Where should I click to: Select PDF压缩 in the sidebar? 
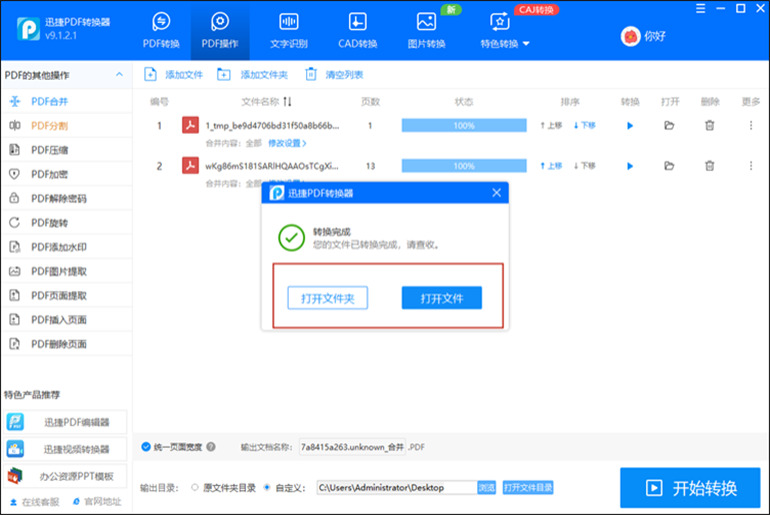click(x=66, y=150)
